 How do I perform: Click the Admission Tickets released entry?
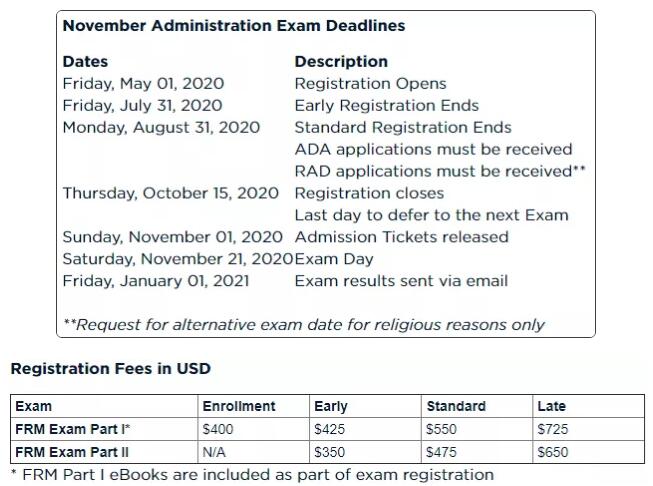tap(401, 237)
